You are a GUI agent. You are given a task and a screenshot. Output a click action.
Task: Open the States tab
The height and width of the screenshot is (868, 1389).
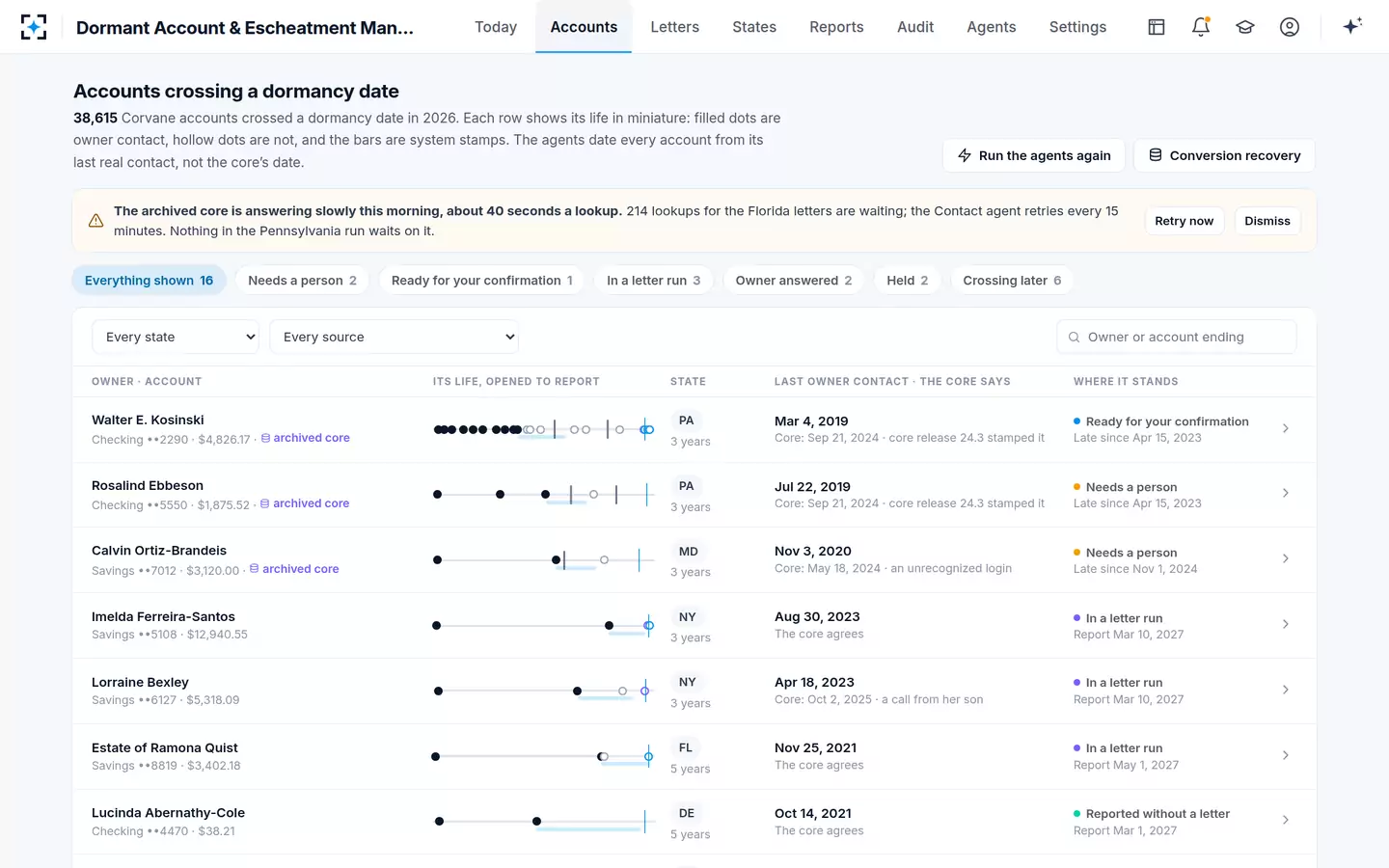(754, 27)
